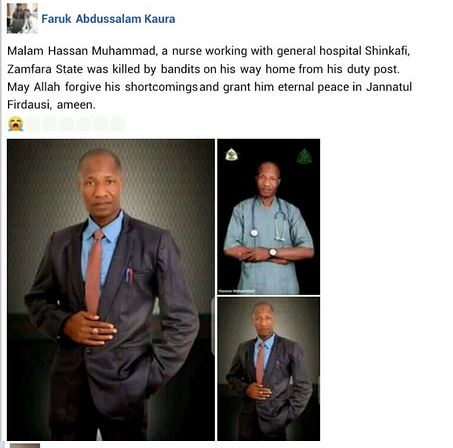The width and height of the screenshot is (453, 448).
Task: Open the photo of nurse in scrubs
Action: point(269,217)
